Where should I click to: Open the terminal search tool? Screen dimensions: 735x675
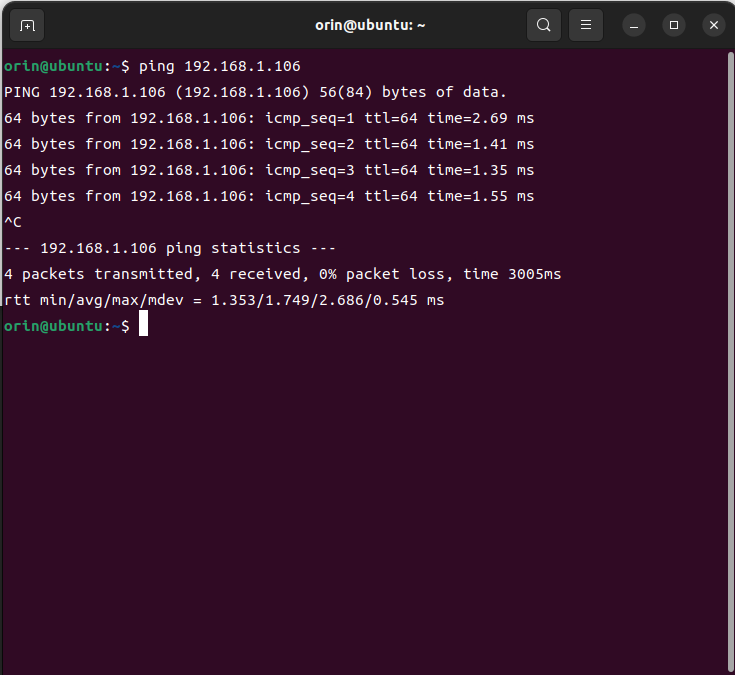(544, 25)
